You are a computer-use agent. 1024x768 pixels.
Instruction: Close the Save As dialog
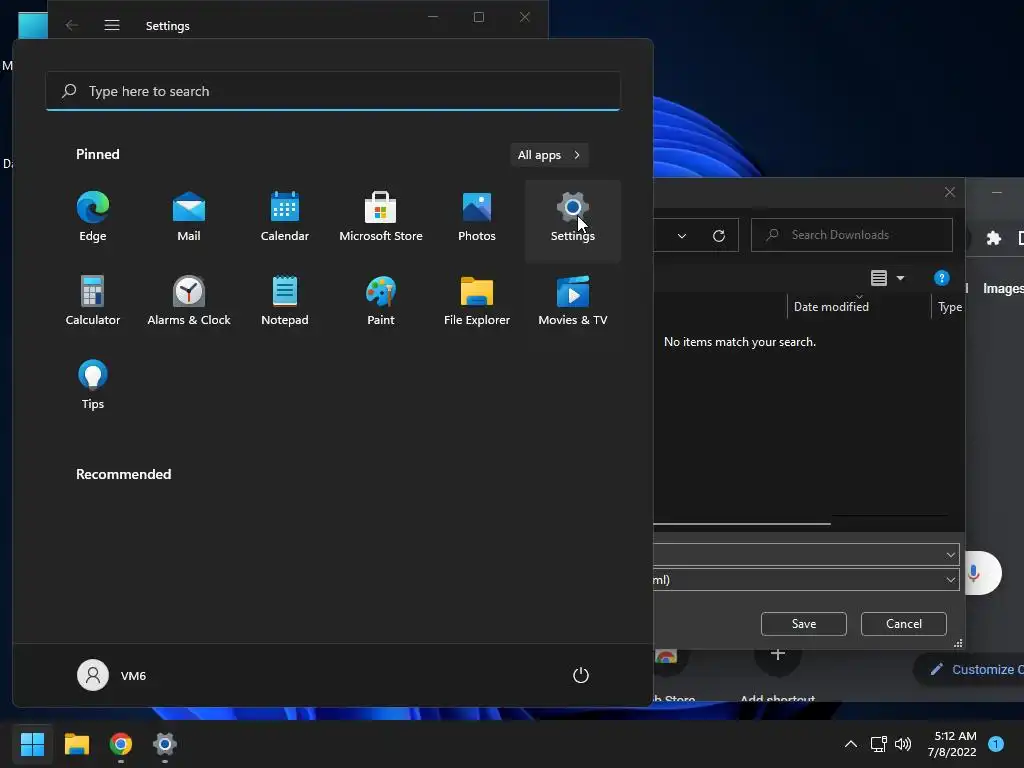[950, 192]
